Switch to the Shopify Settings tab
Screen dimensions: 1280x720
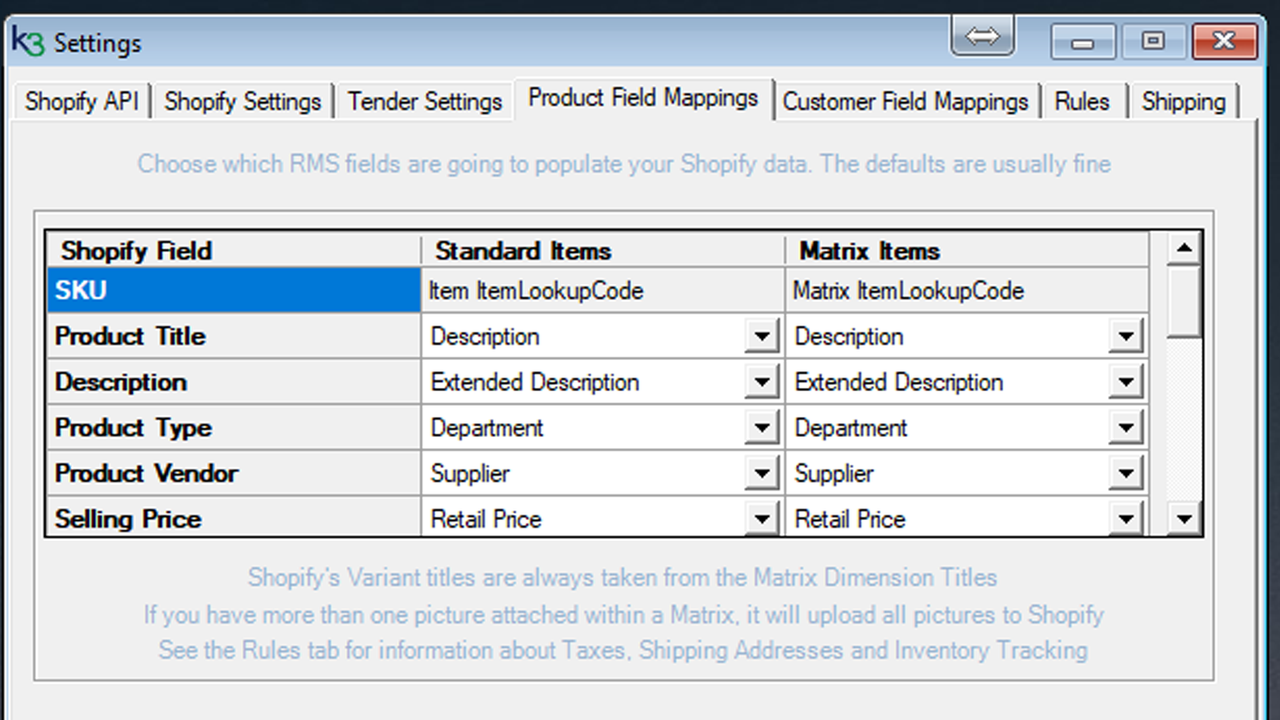pyautogui.click(x=243, y=101)
